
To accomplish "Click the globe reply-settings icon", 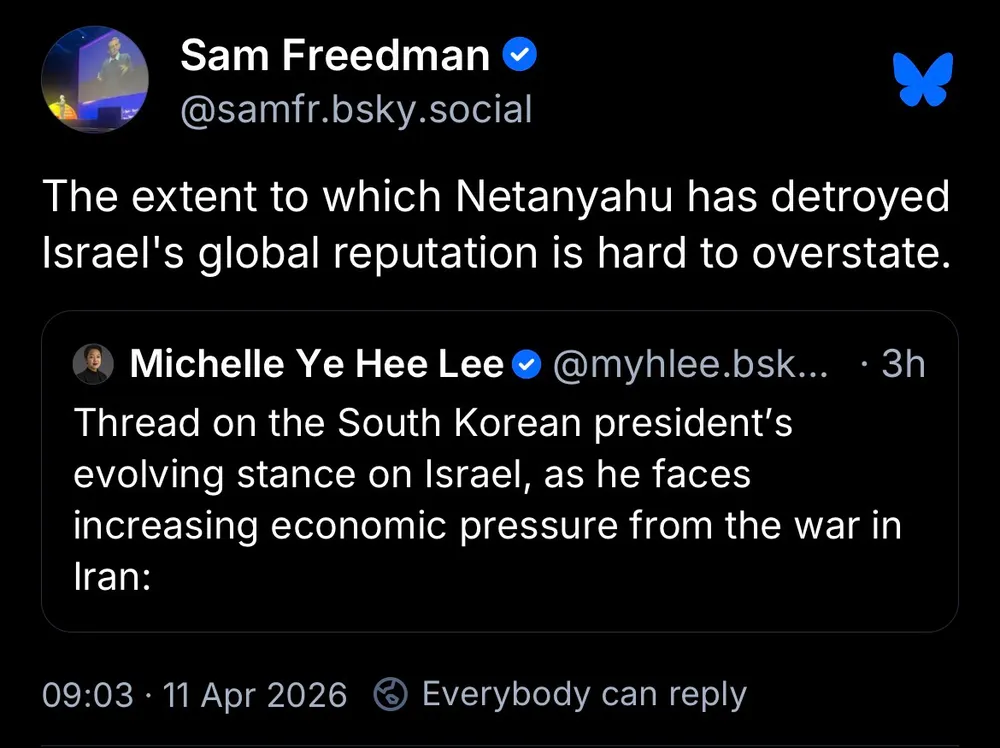I will click(x=389, y=694).
